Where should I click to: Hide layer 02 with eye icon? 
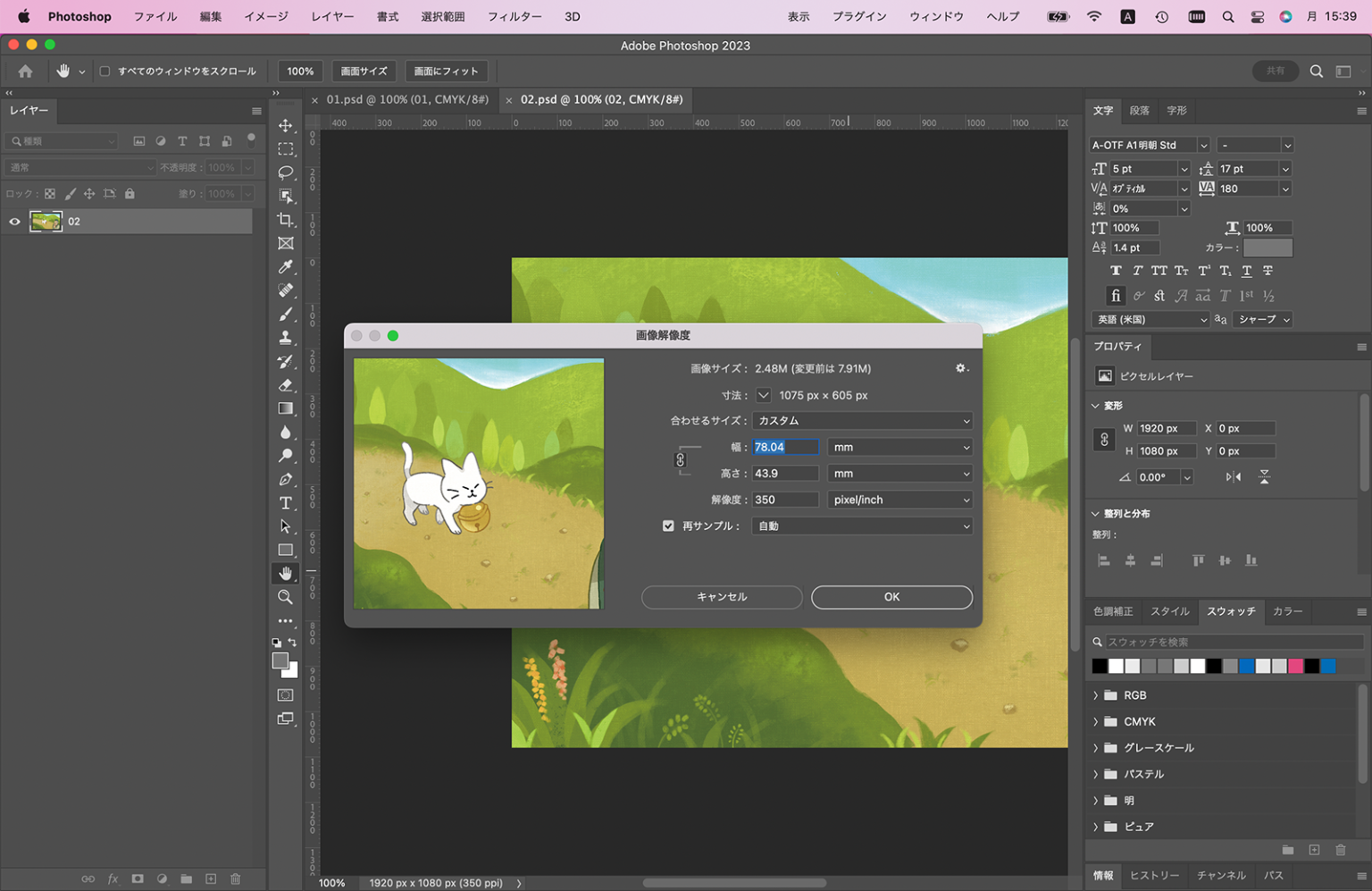tap(14, 222)
